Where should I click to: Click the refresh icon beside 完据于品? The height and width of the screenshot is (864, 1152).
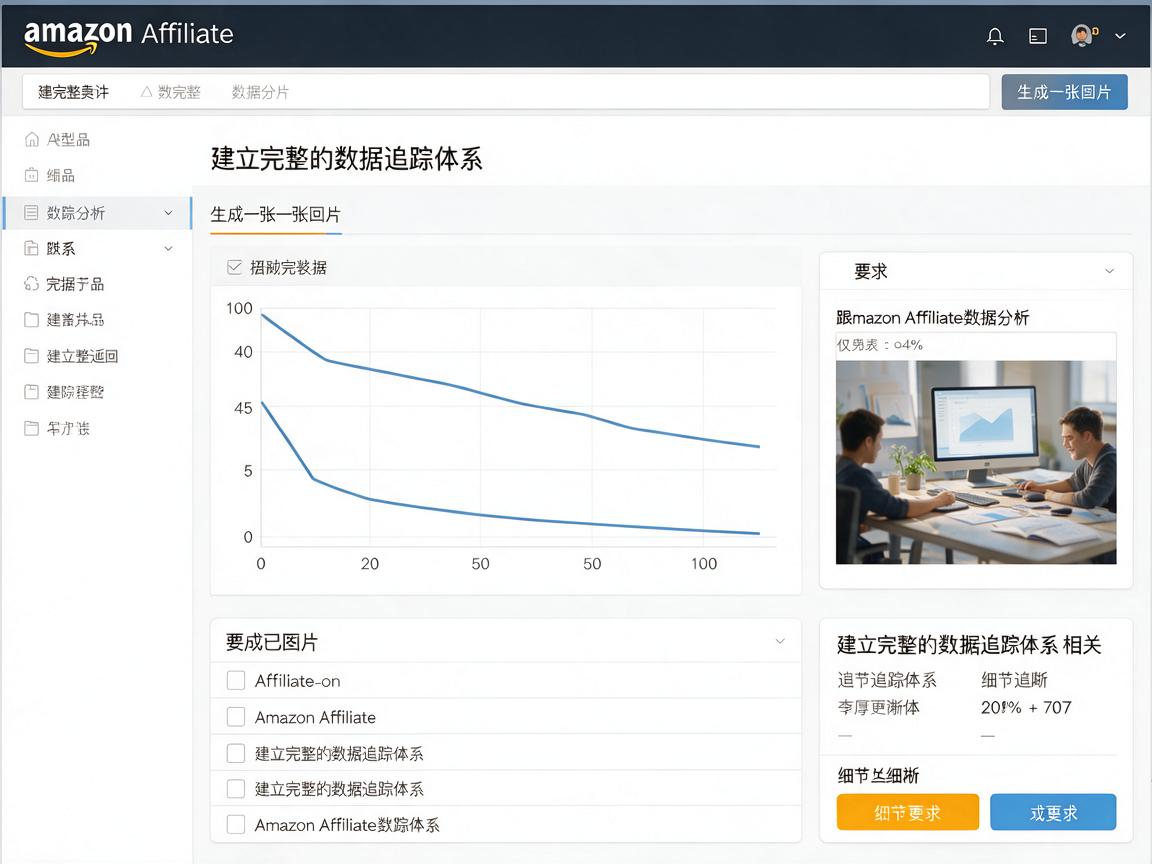[x=31, y=284]
